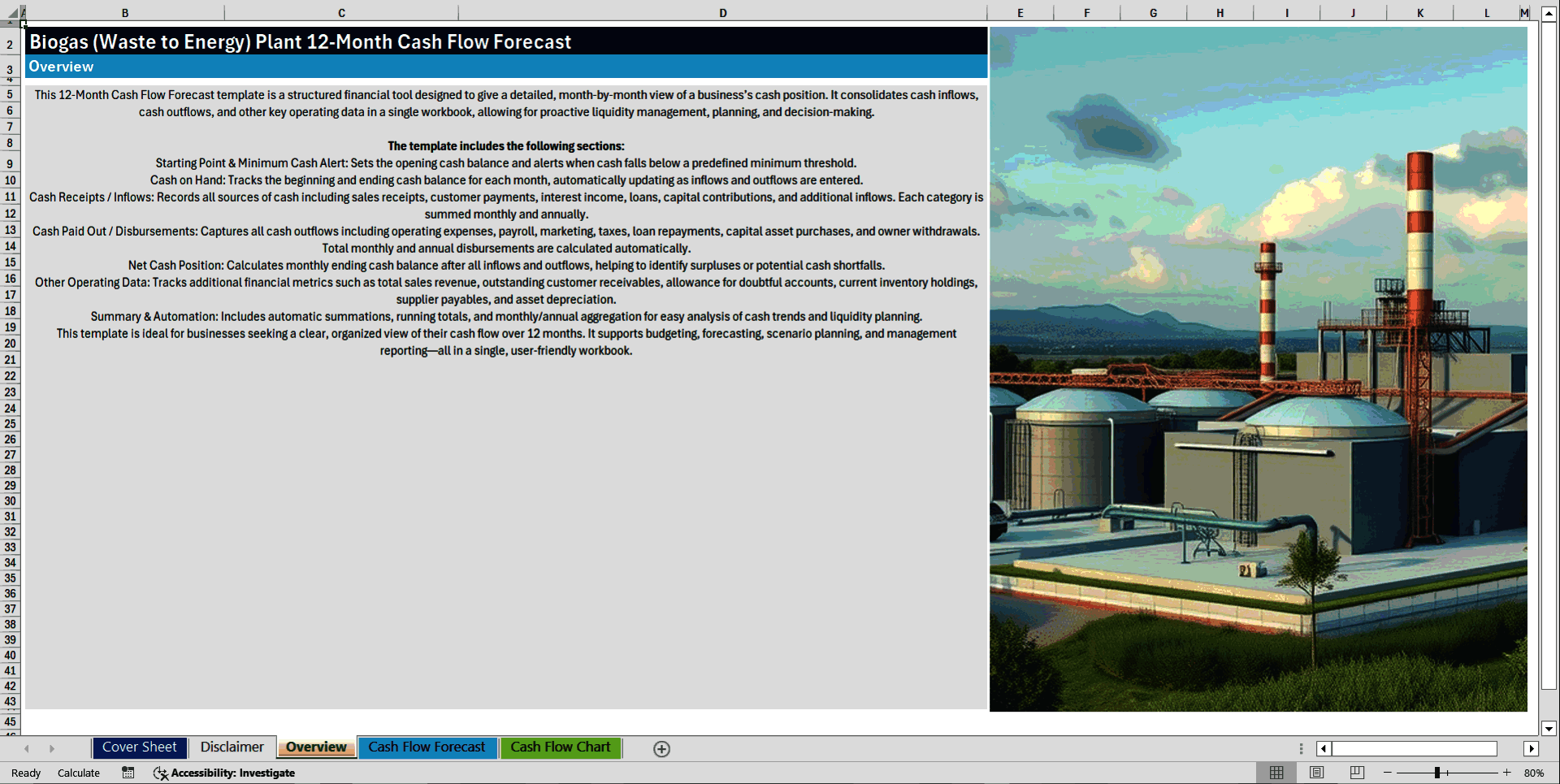Select Page Layout view icon
The height and width of the screenshot is (784, 1560).
[1317, 773]
